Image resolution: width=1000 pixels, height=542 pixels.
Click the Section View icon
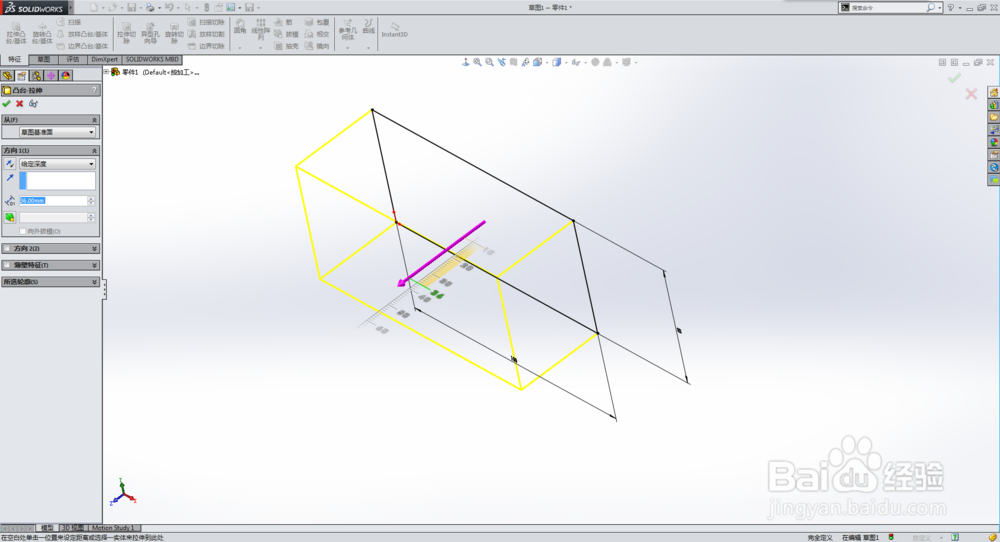tap(513, 62)
